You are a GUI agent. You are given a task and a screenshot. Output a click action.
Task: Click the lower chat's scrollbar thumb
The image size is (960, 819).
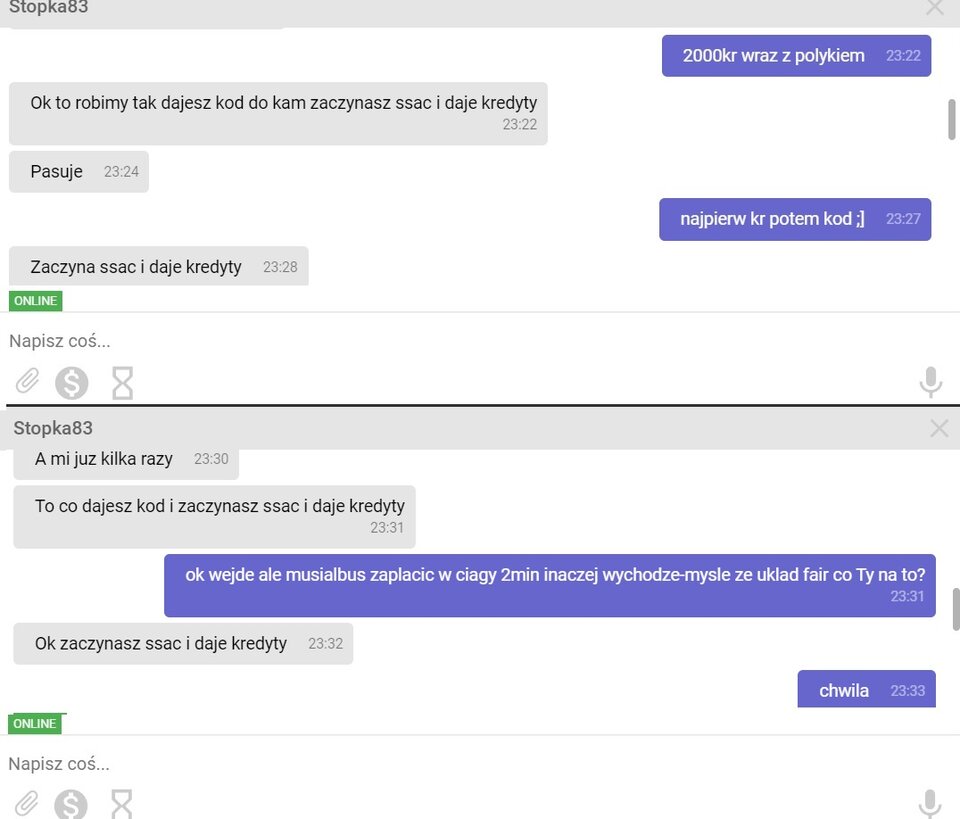(x=955, y=608)
